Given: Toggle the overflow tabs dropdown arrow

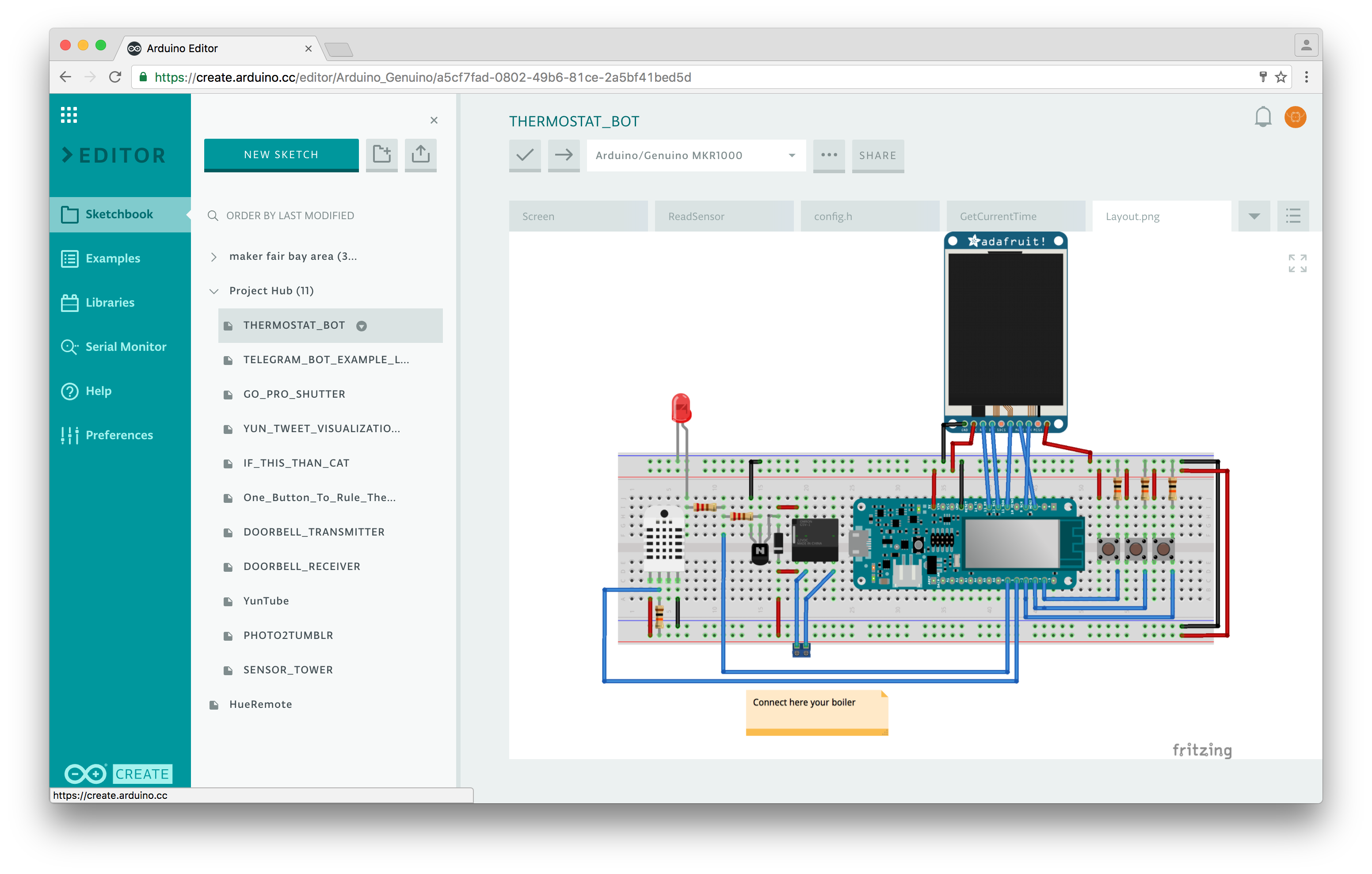Looking at the screenshot, I should (x=1254, y=215).
